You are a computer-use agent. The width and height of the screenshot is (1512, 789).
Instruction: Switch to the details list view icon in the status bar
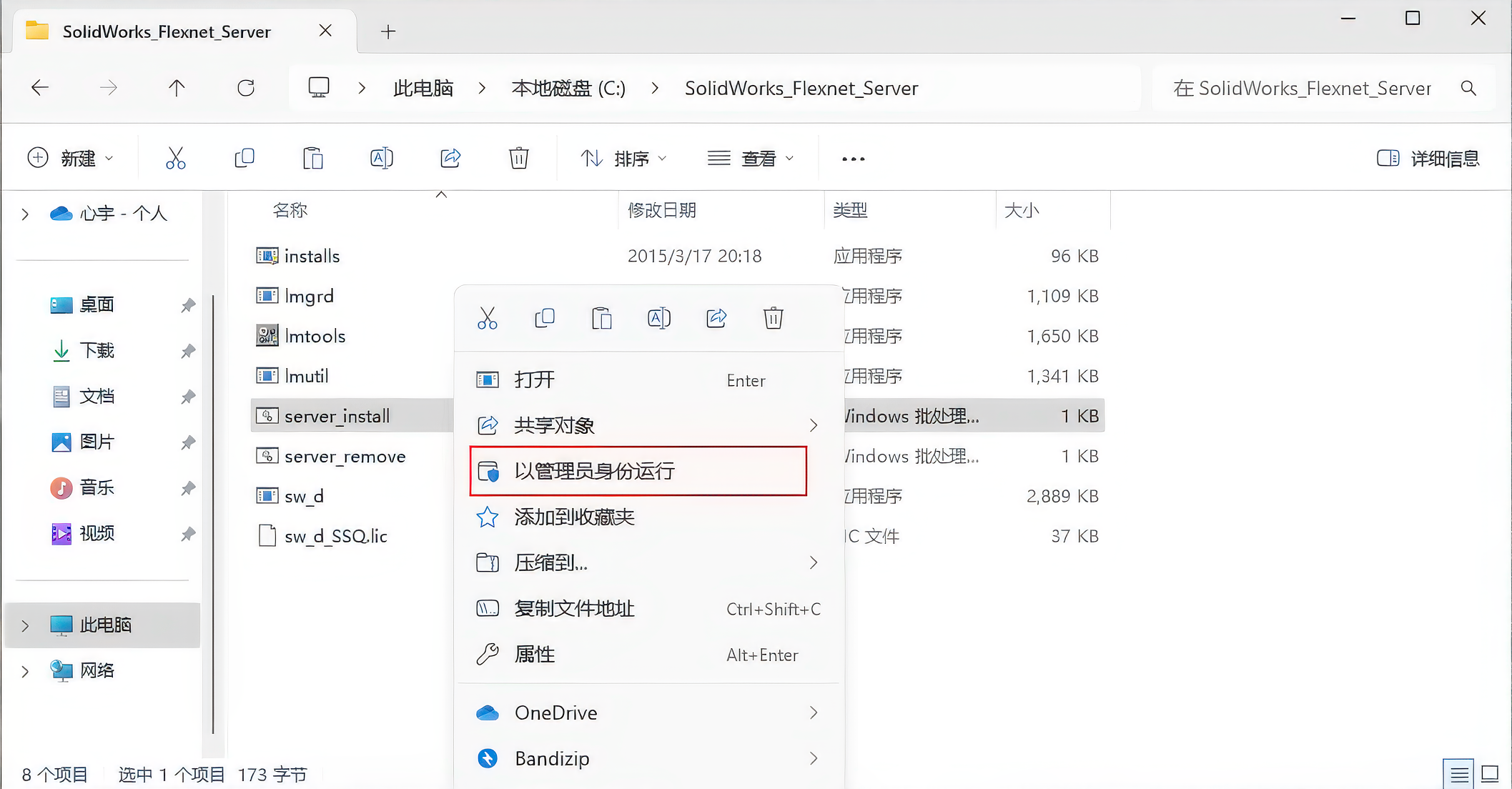(x=1458, y=774)
